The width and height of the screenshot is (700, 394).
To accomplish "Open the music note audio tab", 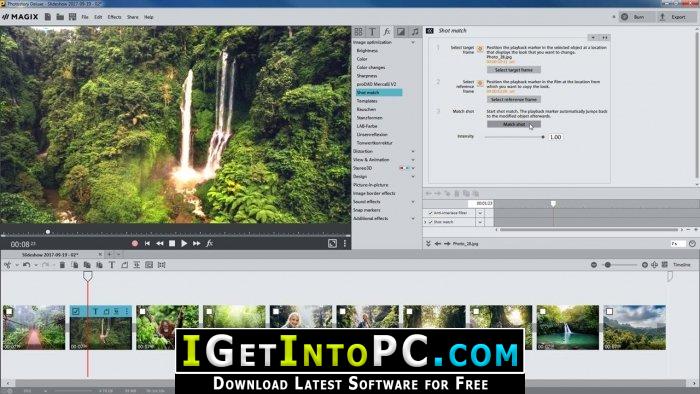I will click(x=415, y=32).
